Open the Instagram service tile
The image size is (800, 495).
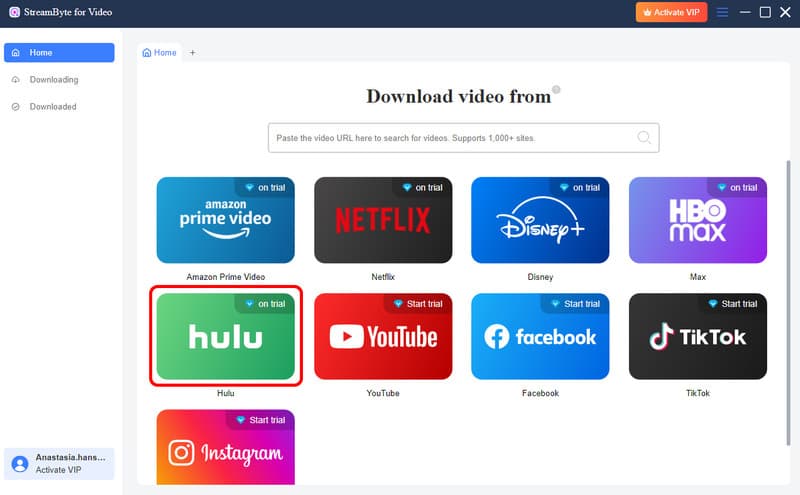pos(226,447)
